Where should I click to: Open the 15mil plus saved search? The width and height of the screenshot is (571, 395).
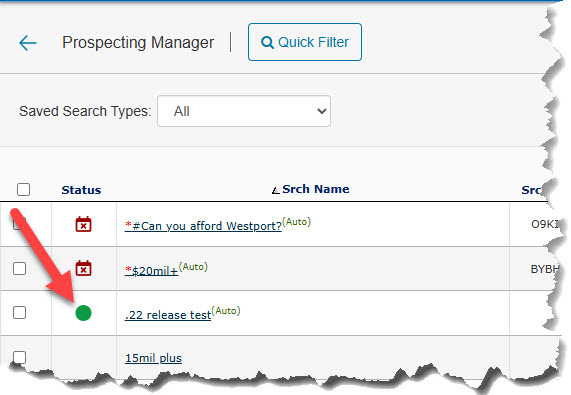[153, 358]
